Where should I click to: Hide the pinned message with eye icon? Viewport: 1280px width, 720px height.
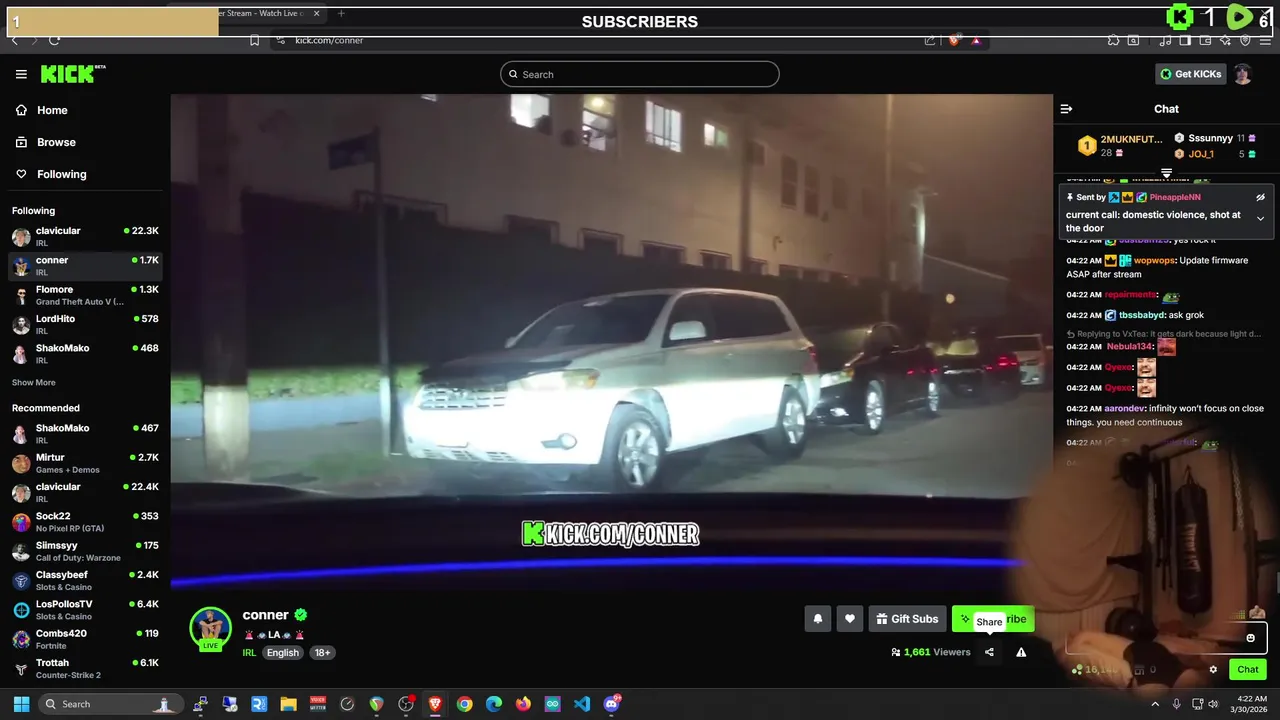(1261, 197)
